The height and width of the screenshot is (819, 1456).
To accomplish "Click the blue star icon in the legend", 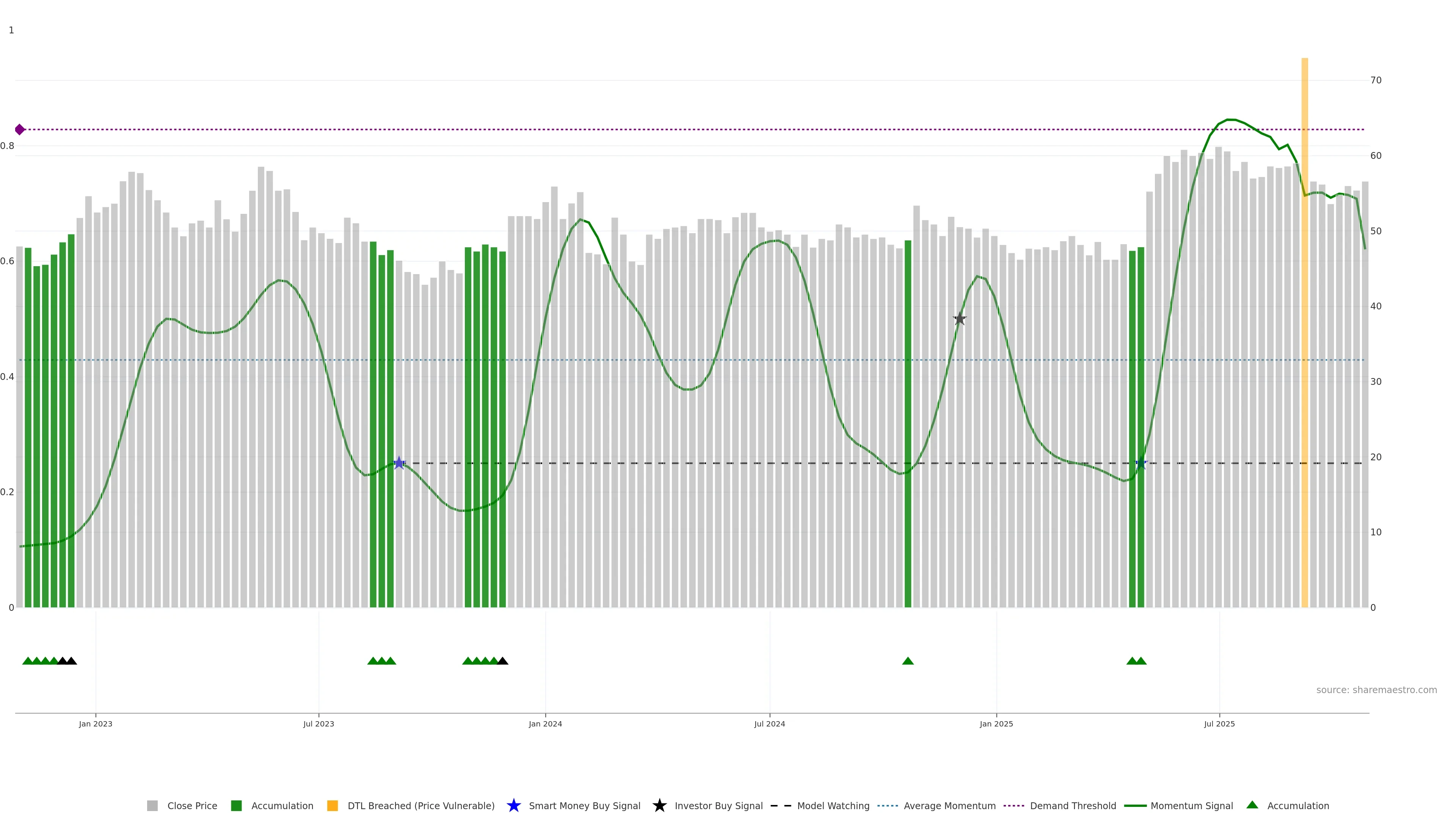I will 513,805.
